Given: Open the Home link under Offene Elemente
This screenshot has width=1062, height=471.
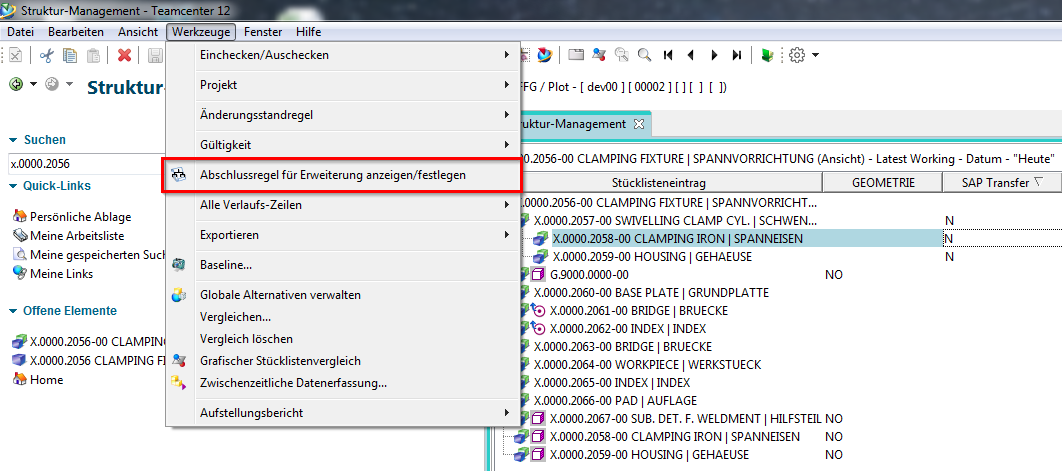Looking at the screenshot, I should 46,380.
